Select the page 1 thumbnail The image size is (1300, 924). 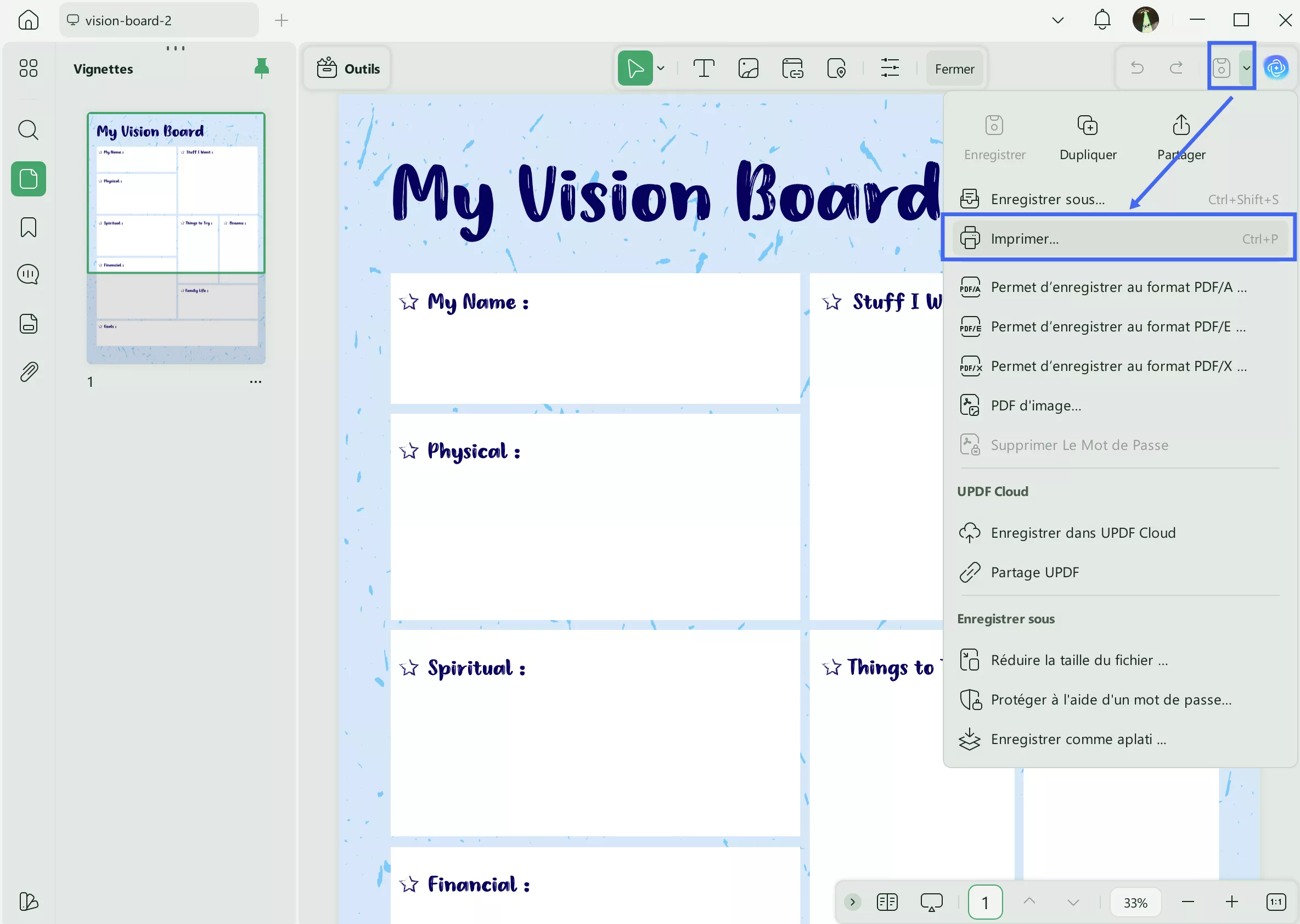point(176,238)
